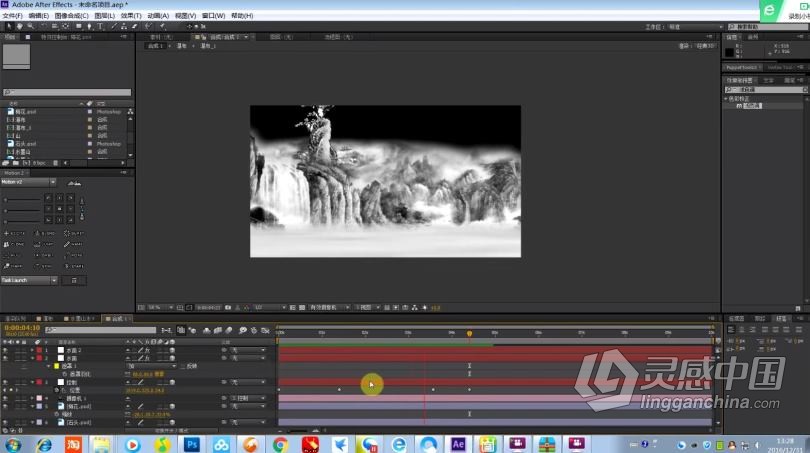Click the yellow color swatch of 遮罩 1
The height and width of the screenshot is (453, 810).
(x=57, y=366)
